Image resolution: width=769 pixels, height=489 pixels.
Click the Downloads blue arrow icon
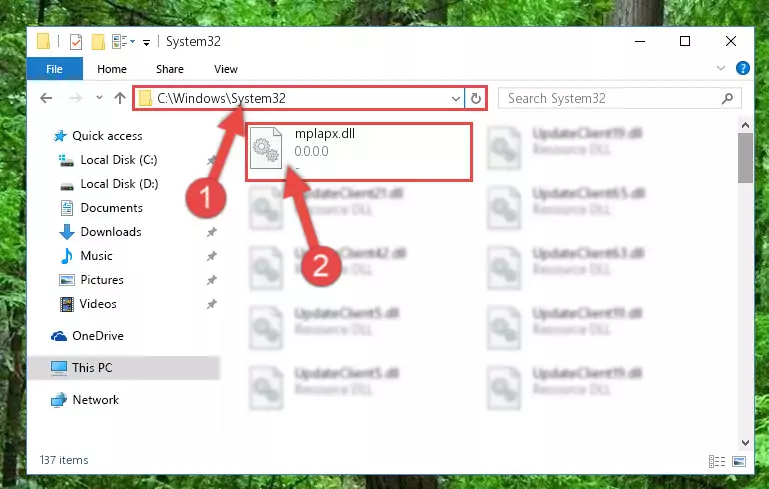[x=67, y=232]
